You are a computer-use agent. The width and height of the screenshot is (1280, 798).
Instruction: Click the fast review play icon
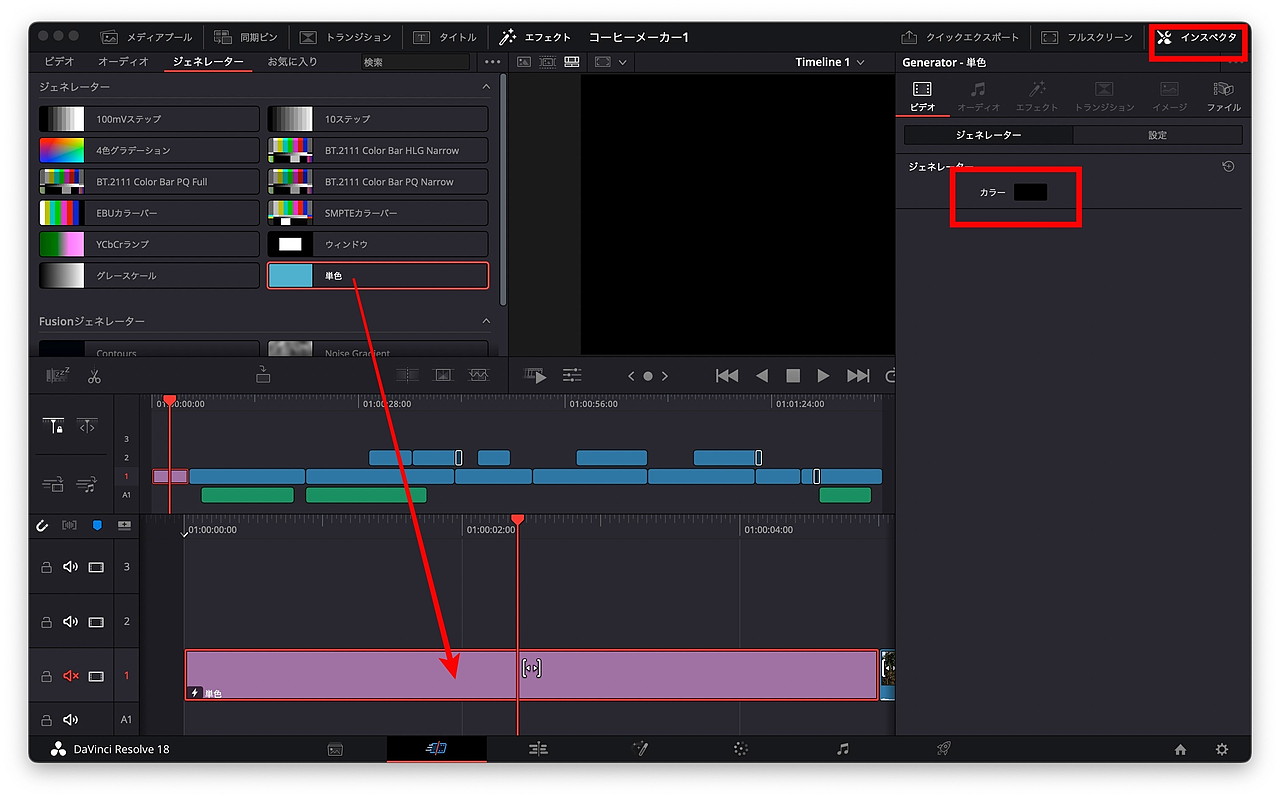pyautogui.click(x=536, y=376)
